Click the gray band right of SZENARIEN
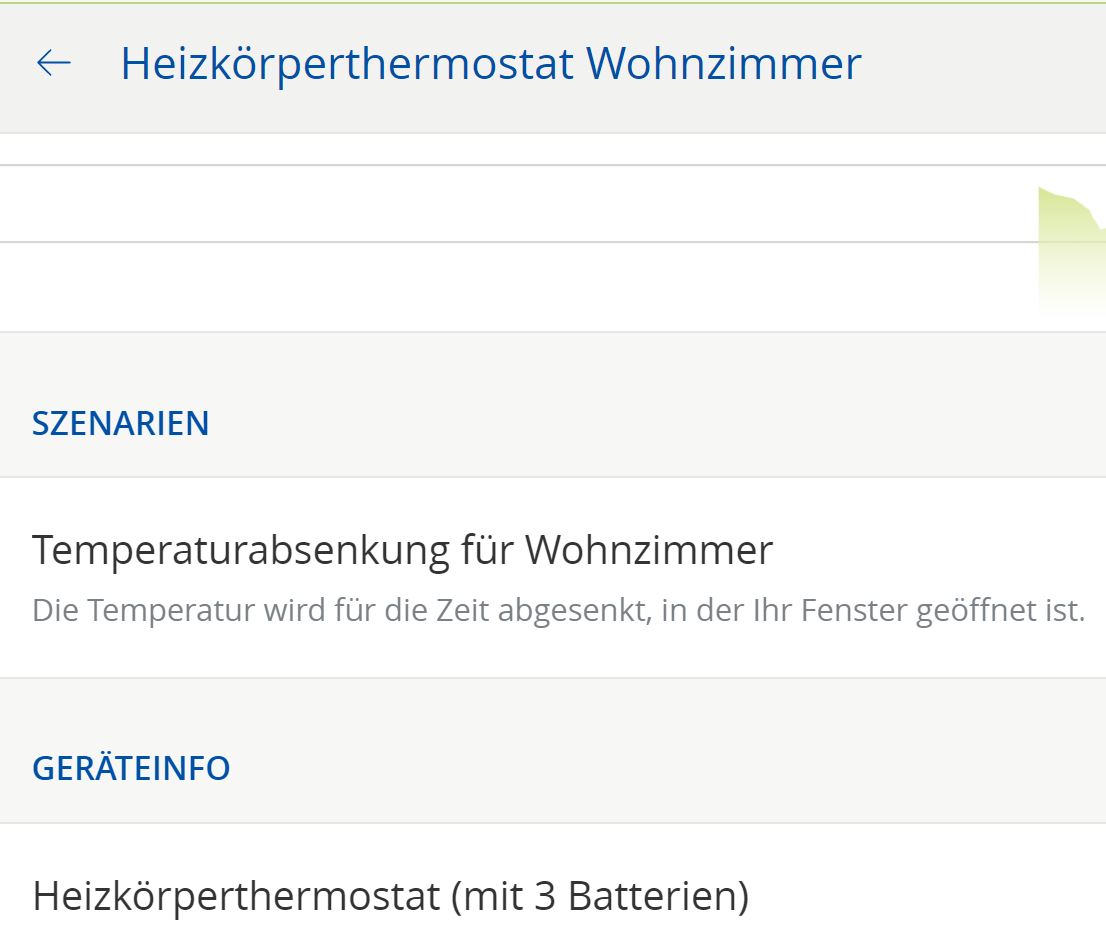The image size is (1106, 936). coord(650,423)
